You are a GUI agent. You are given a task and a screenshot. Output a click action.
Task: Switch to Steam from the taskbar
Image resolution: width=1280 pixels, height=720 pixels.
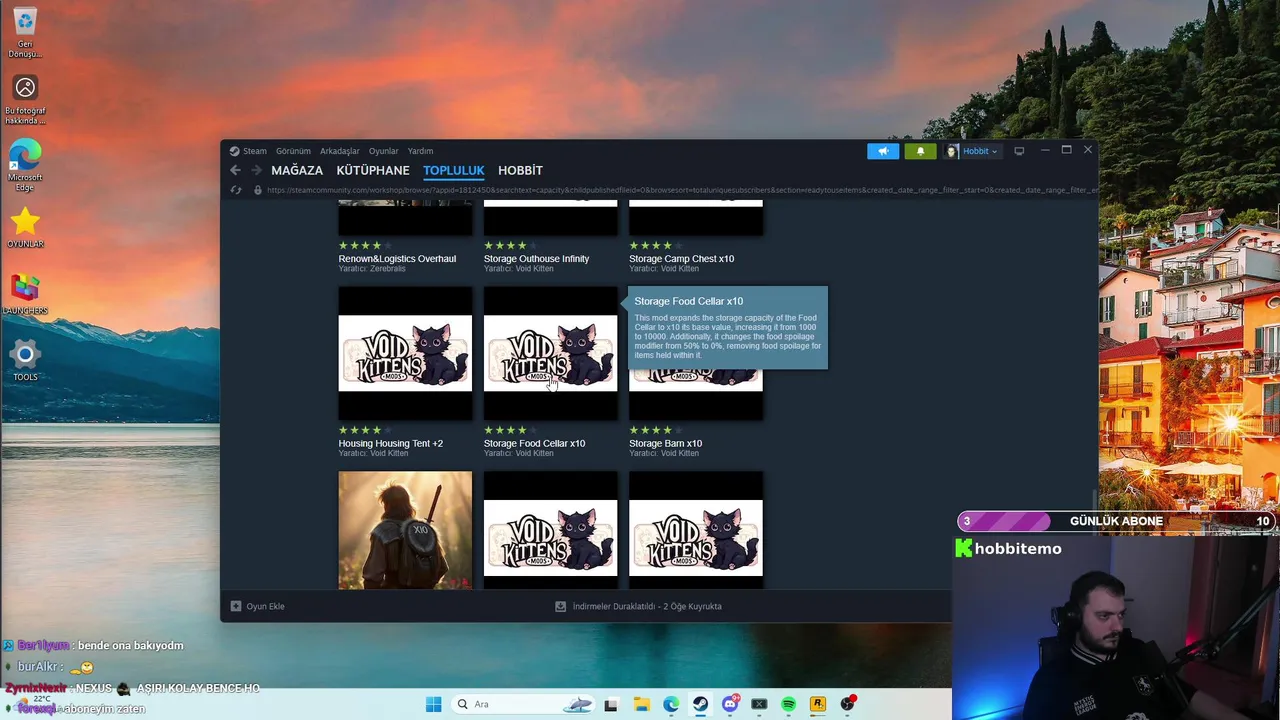(700, 704)
